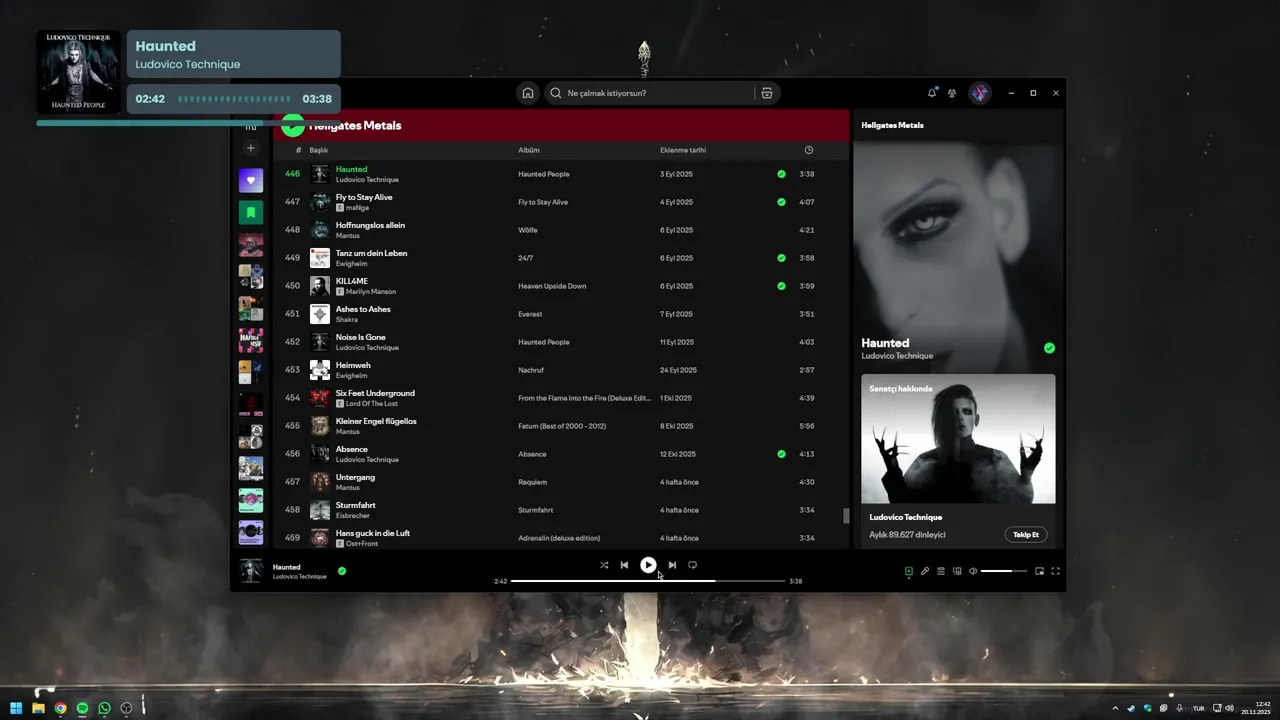Select the Sturmfahrt track

click(x=356, y=505)
